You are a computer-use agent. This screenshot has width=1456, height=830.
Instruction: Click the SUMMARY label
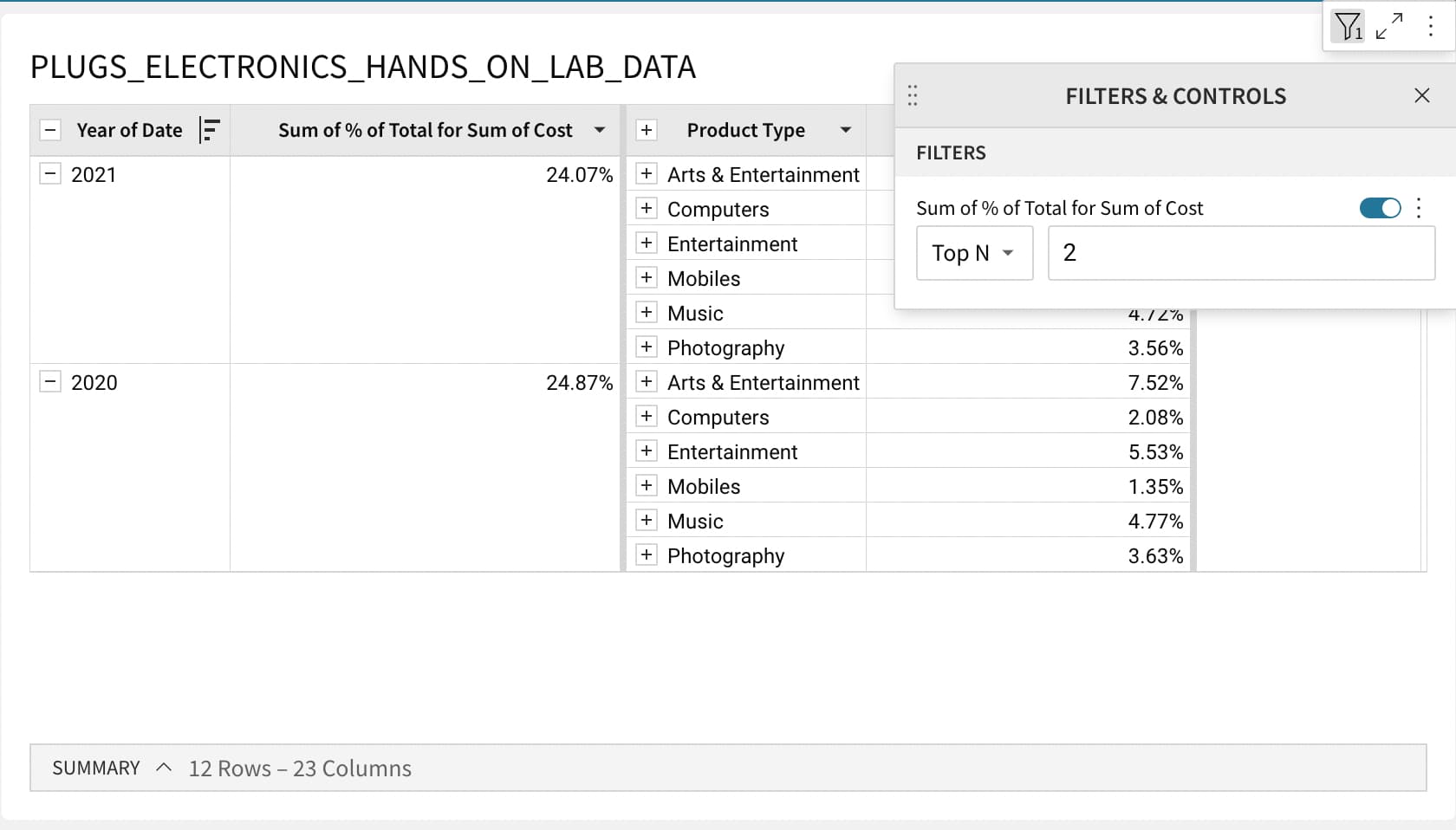tap(96, 768)
